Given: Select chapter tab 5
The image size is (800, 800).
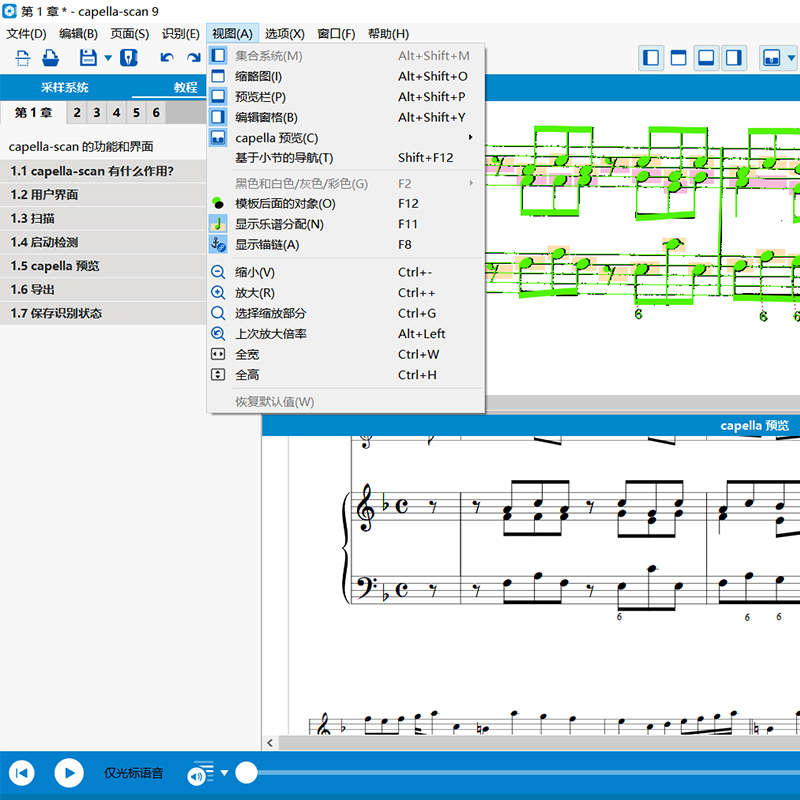Looking at the screenshot, I should coord(136,113).
